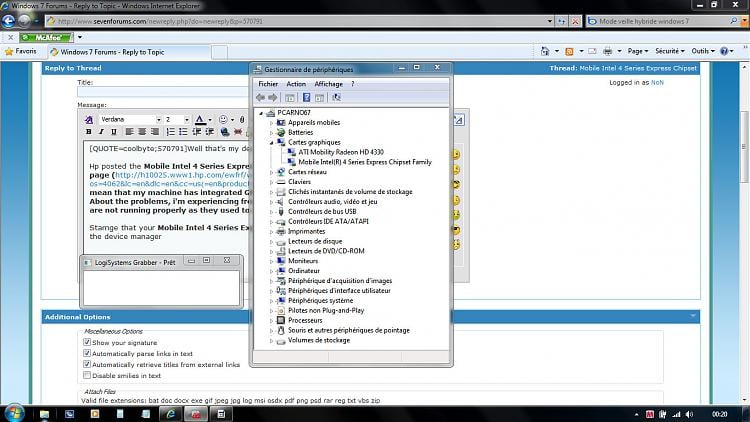This screenshot has height=422, width=750.
Task: Click browser refresh icon beside address bar
Action: coord(561,21)
